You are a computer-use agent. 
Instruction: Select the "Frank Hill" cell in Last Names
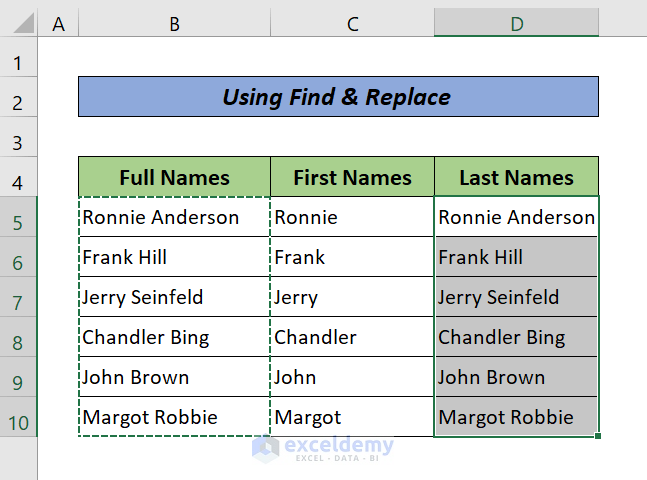[516, 257]
